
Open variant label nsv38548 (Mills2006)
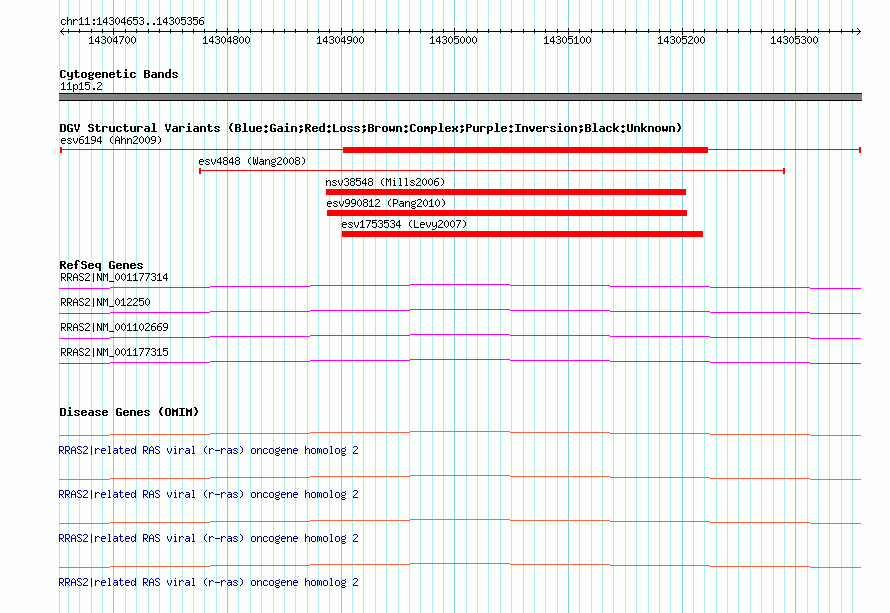385,182
